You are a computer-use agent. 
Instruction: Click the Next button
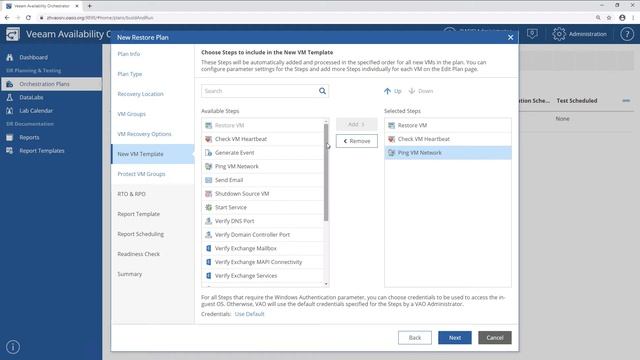(x=455, y=338)
